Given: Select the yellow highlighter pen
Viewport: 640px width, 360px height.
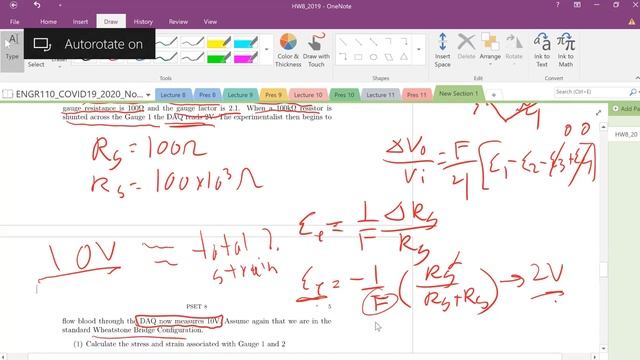Looking at the screenshot, I should [218, 42].
